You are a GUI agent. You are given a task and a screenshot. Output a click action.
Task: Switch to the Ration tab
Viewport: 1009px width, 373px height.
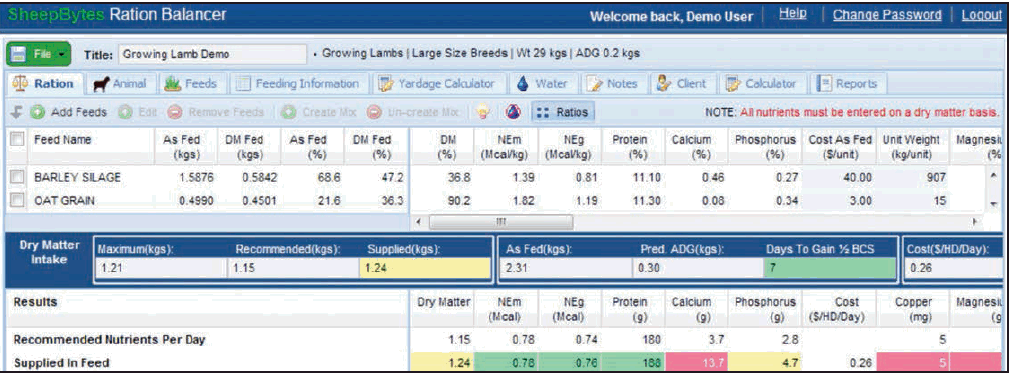click(44, 84)
